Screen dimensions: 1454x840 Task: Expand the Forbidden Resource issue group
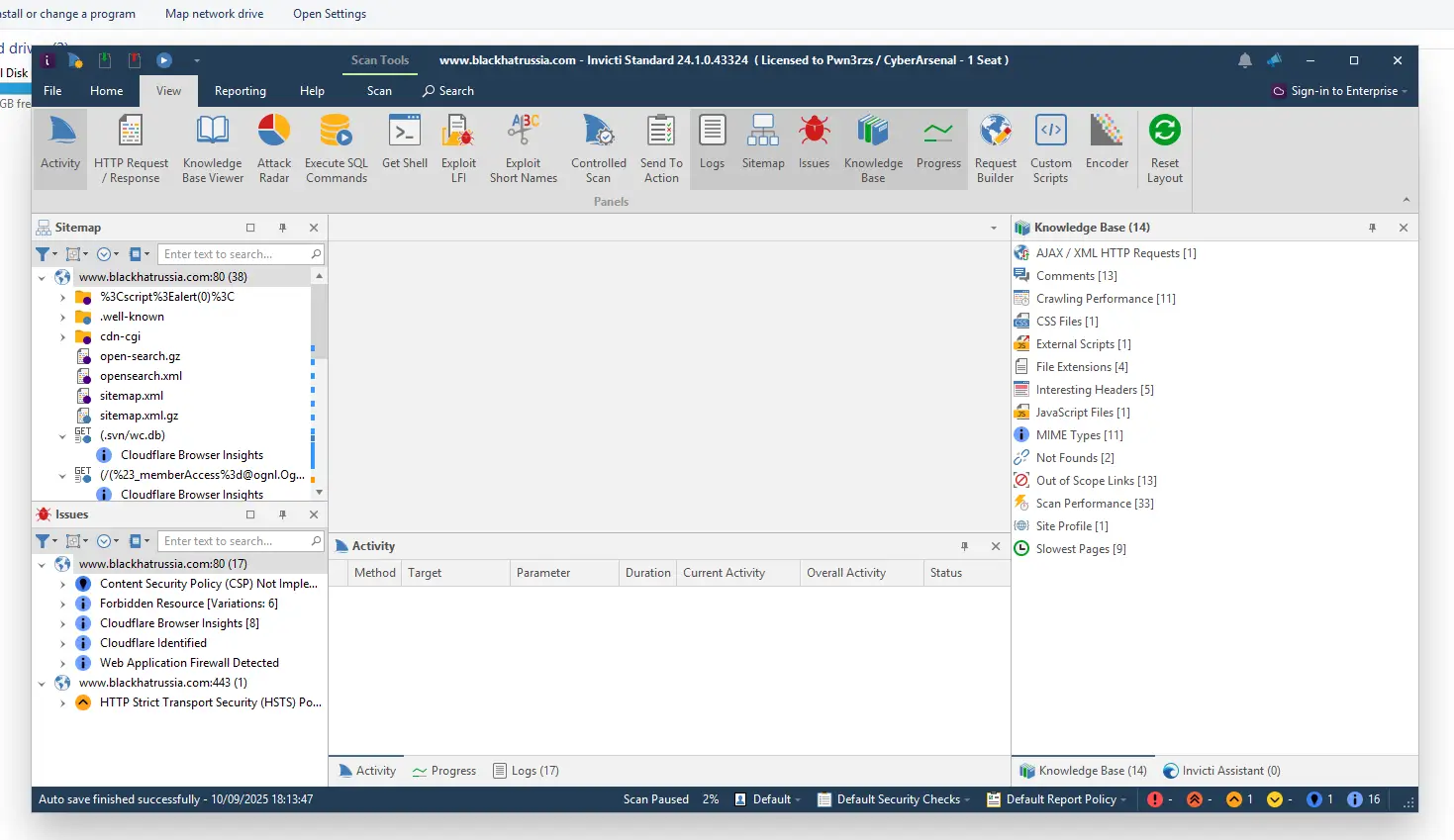point(63,604)
